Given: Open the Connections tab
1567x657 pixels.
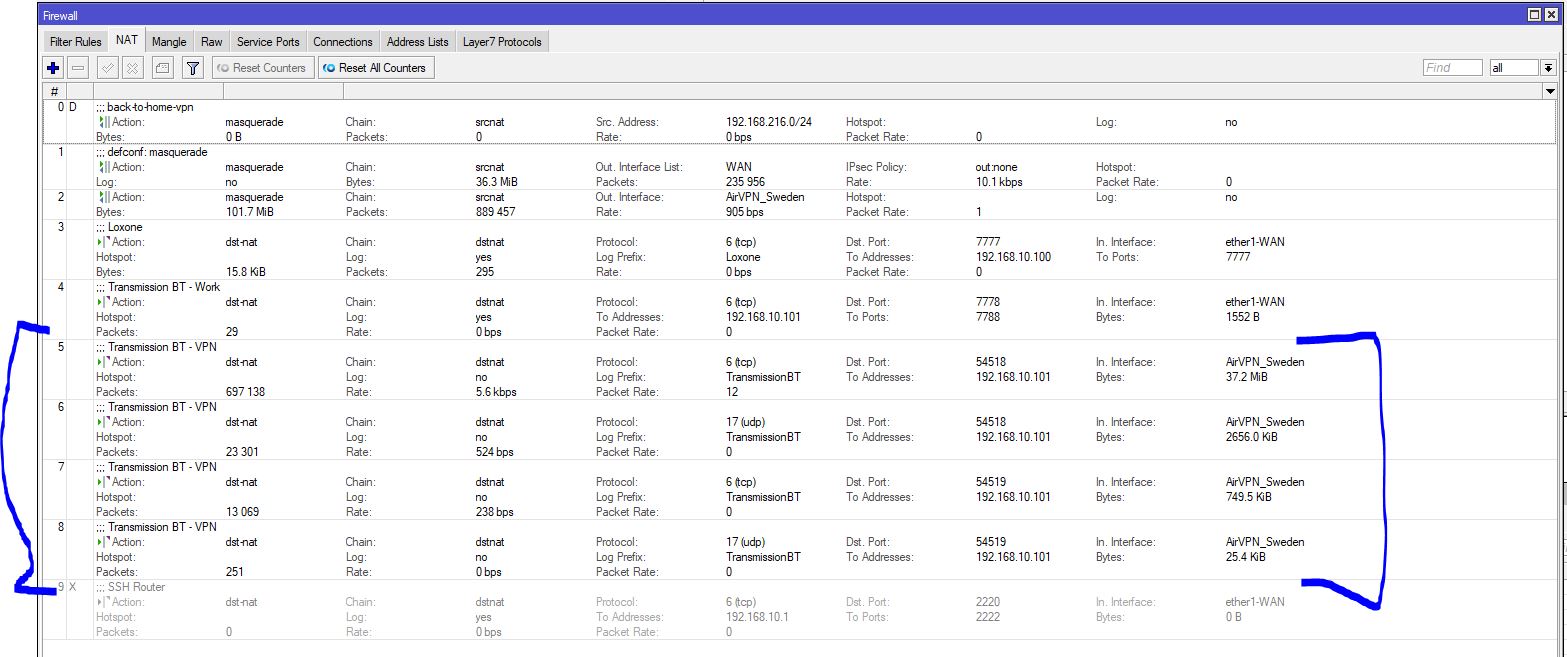Looking at the screenshot, I should click(x=343, y=42).
